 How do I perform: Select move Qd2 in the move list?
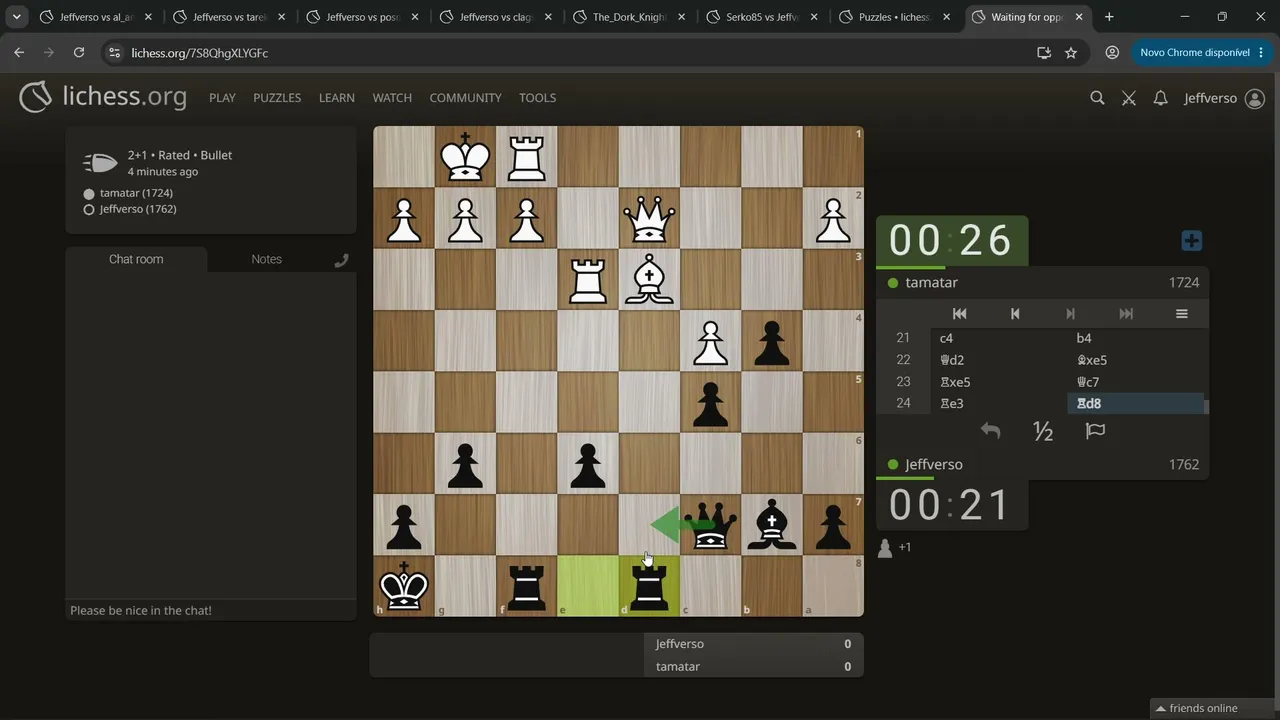(x=999, y=360)
